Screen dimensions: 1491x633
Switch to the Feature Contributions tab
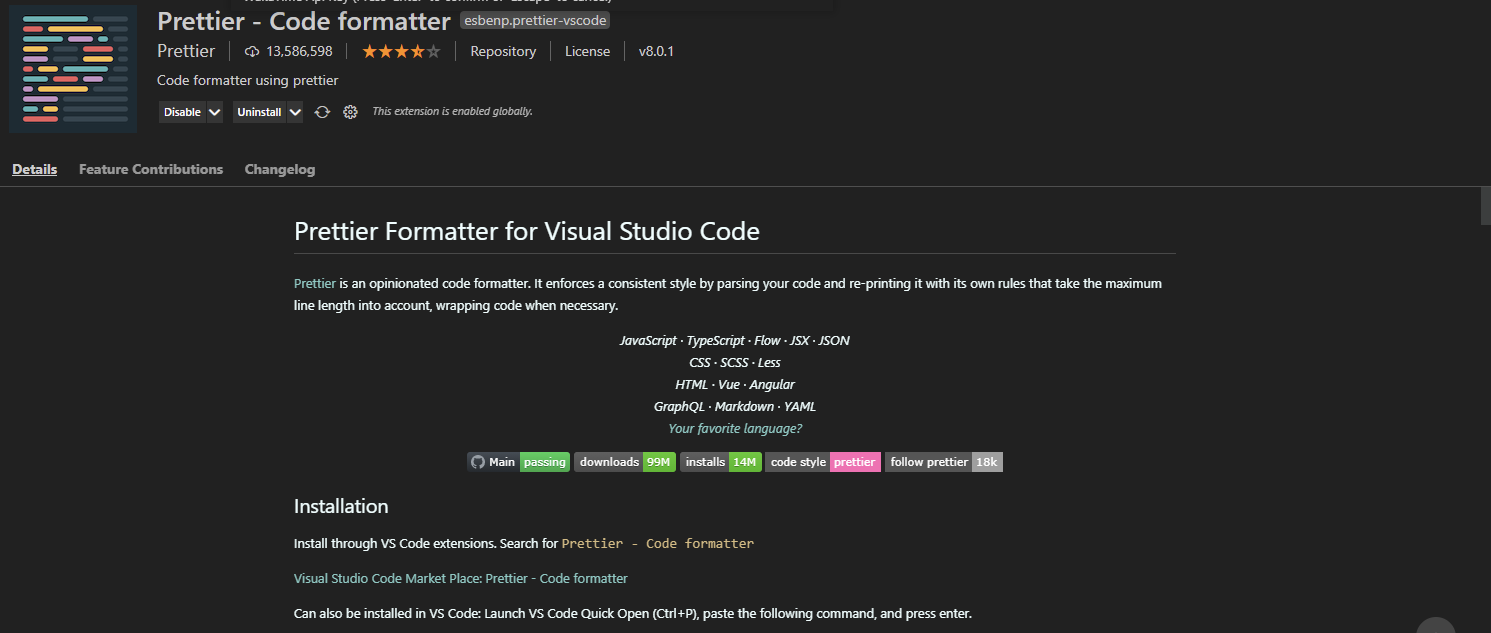[x=151, y=169]
